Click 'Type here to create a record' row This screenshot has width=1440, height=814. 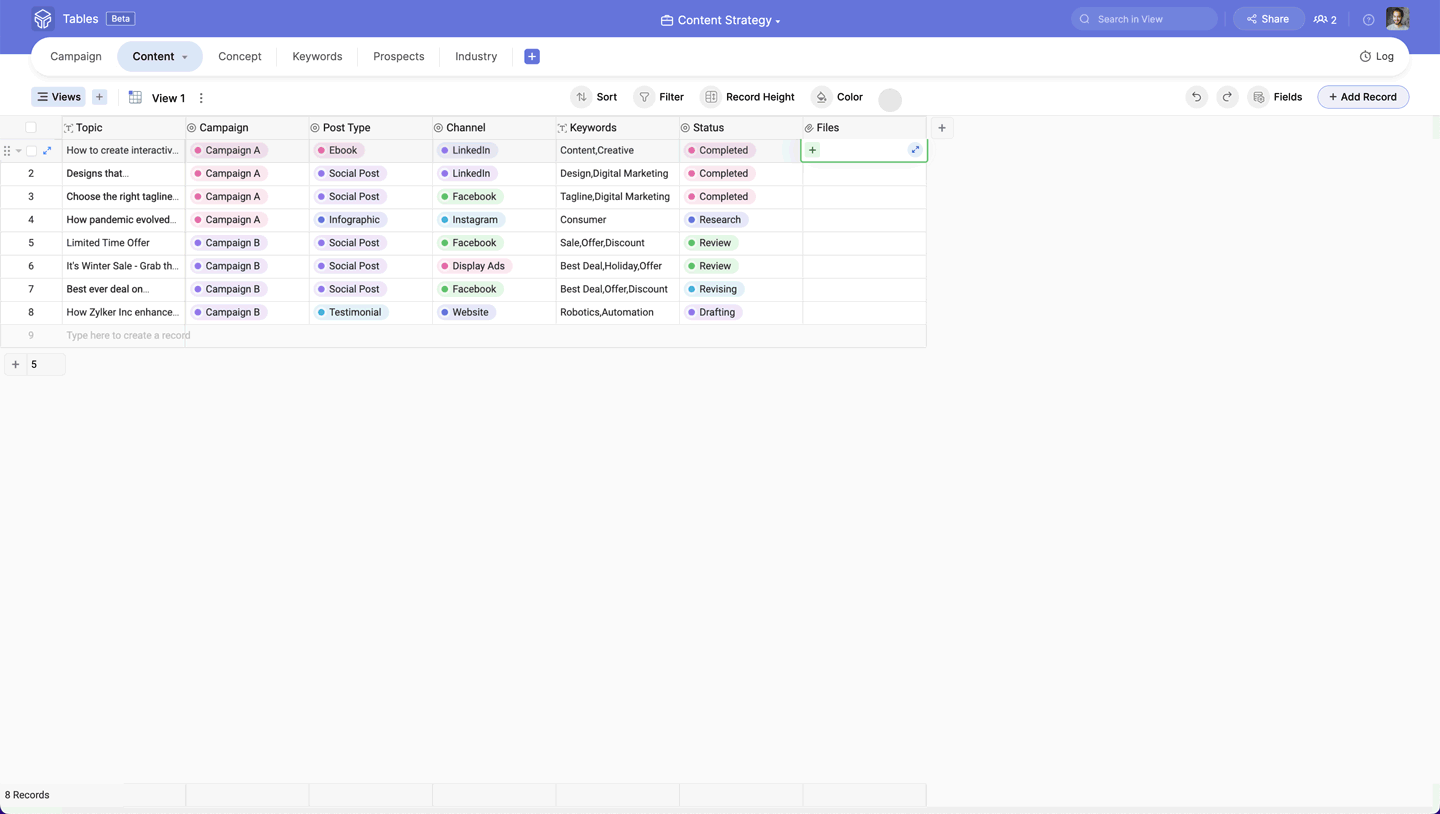463,336
